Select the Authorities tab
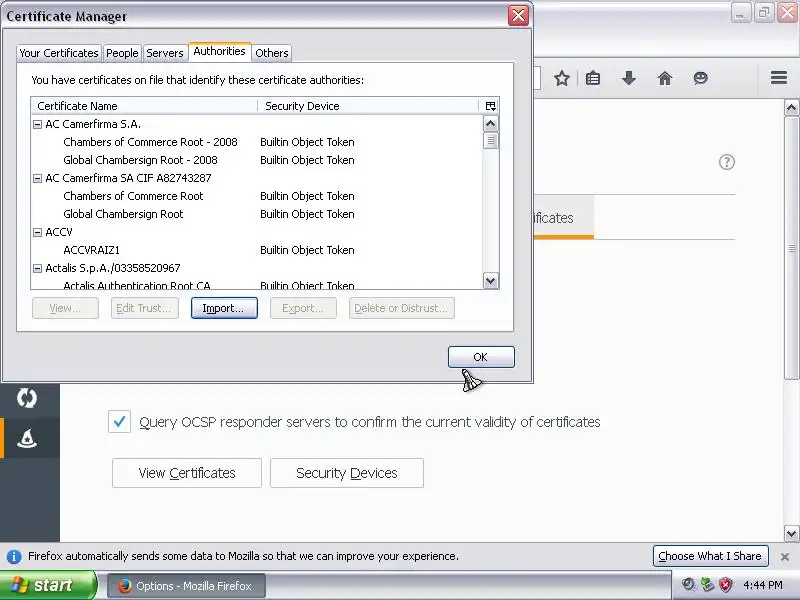This screenshot has height=600, width=800. click(219, 52)
